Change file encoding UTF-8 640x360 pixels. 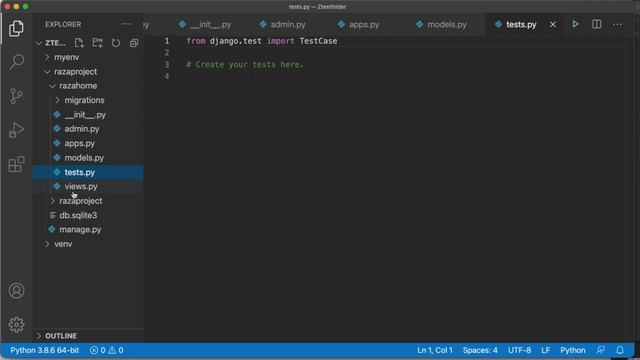tap(519, 350)
